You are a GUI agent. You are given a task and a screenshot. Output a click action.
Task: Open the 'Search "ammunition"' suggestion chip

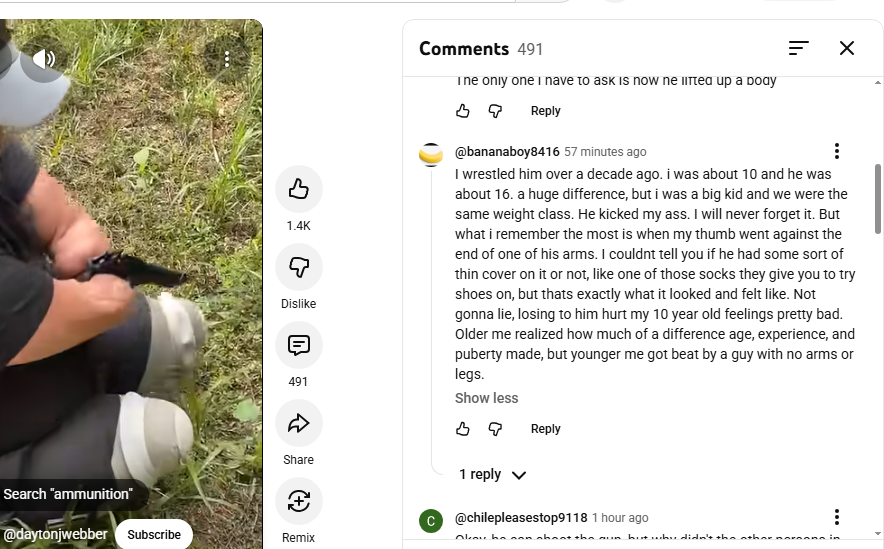pyautogui.click(x=68, y=494)
